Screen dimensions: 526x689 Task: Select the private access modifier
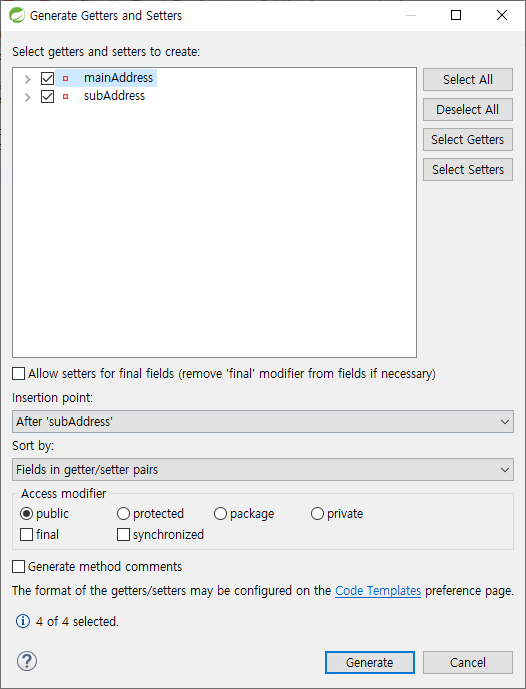point(317,513)
